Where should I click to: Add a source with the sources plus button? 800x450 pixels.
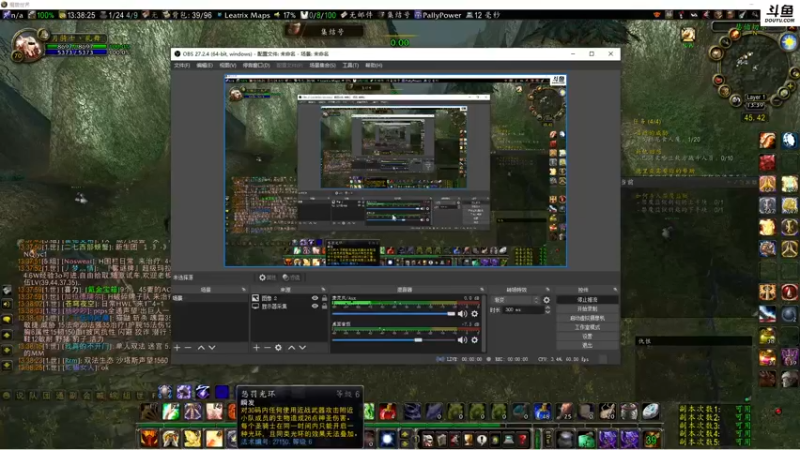coord(256,347)
